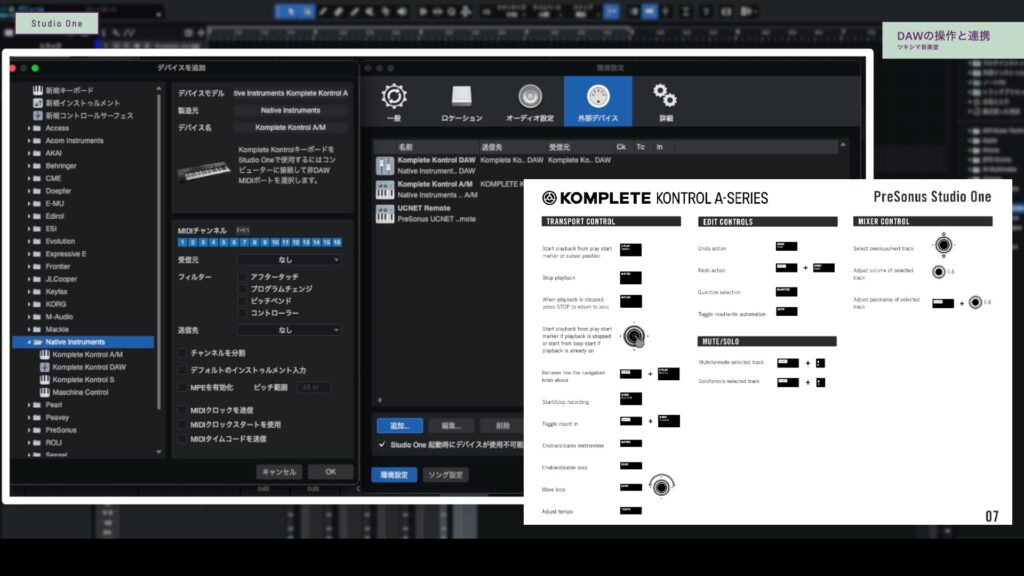
Task: Enable the プログラムチェンジ filter checkbox
Action: 242,289
